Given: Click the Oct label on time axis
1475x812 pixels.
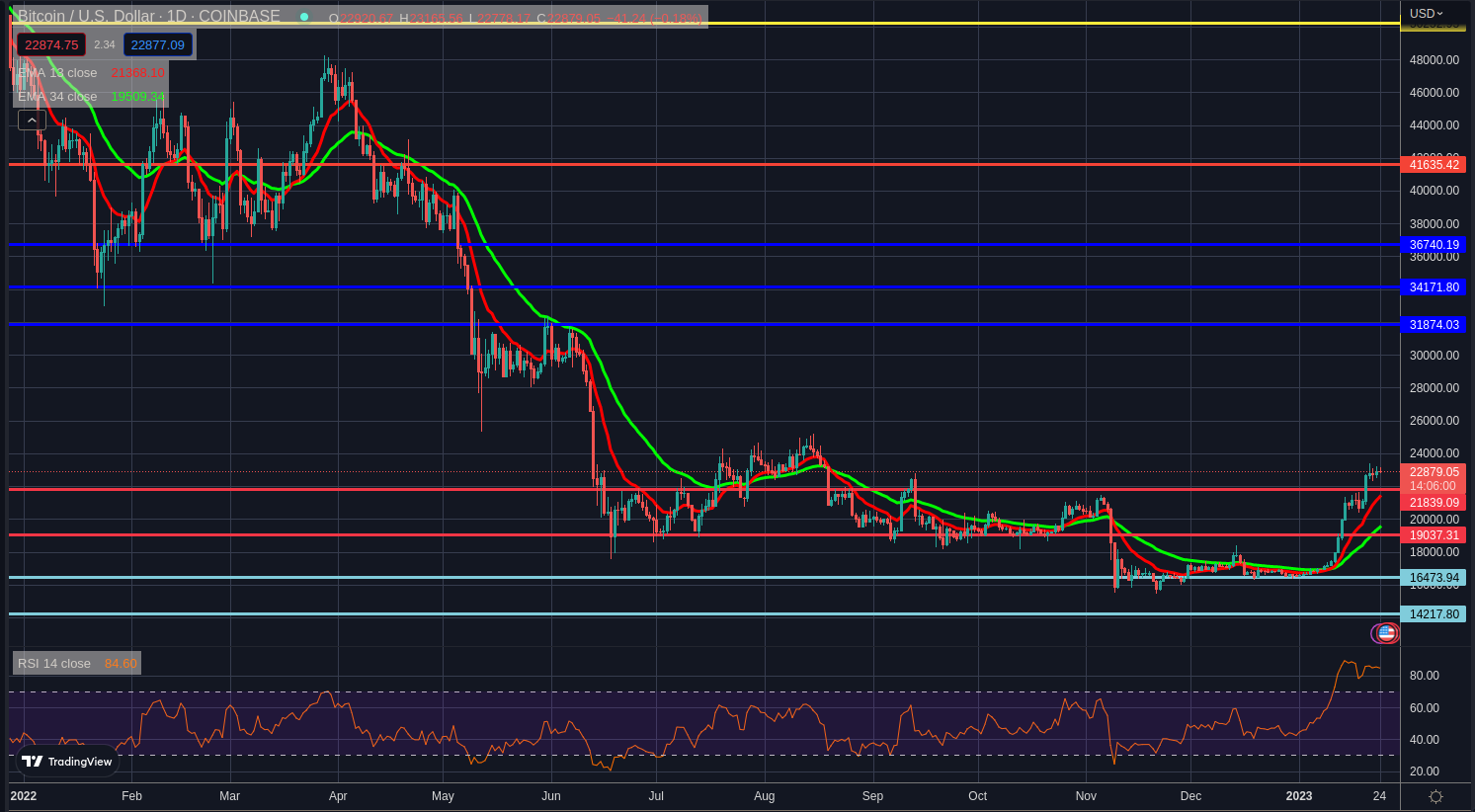Looking at the screenshot, I should (x=978, y=796).
